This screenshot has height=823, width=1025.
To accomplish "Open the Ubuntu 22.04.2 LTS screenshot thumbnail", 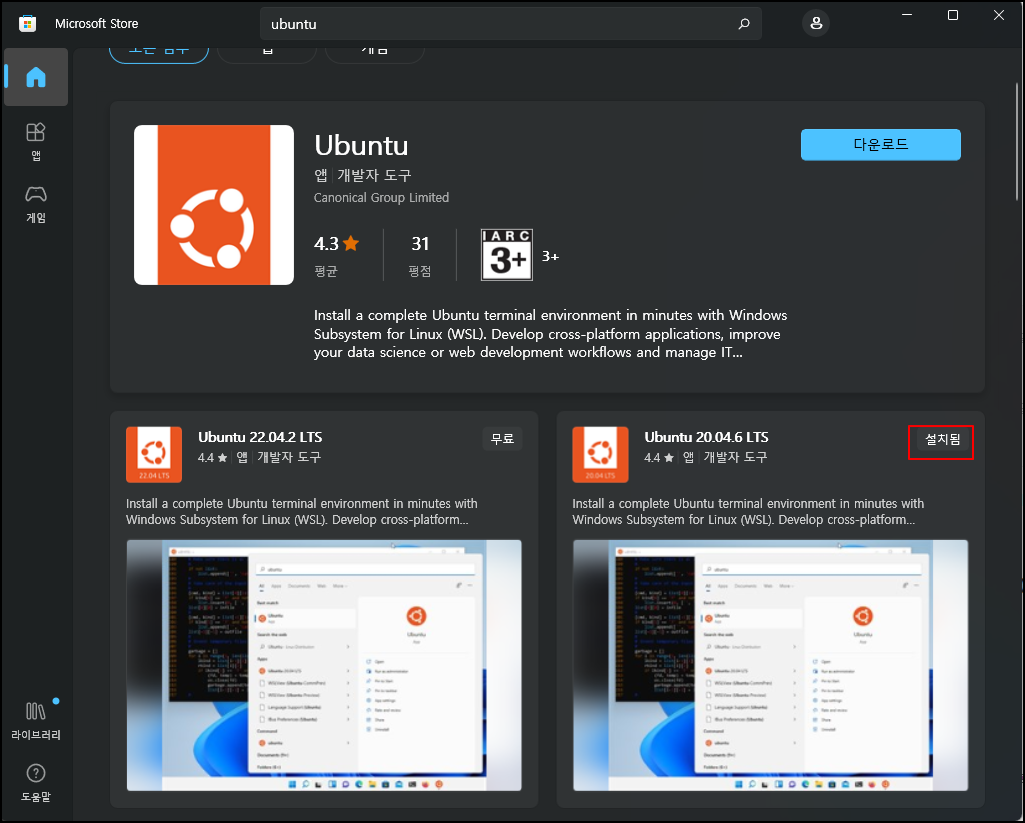I will click(x=324, y=665).
